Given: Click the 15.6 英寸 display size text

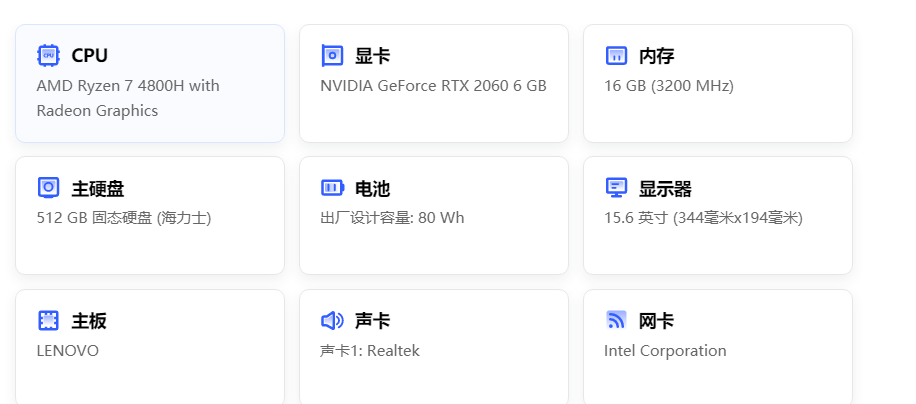Looking at the screenshot, I should (703, 217).
